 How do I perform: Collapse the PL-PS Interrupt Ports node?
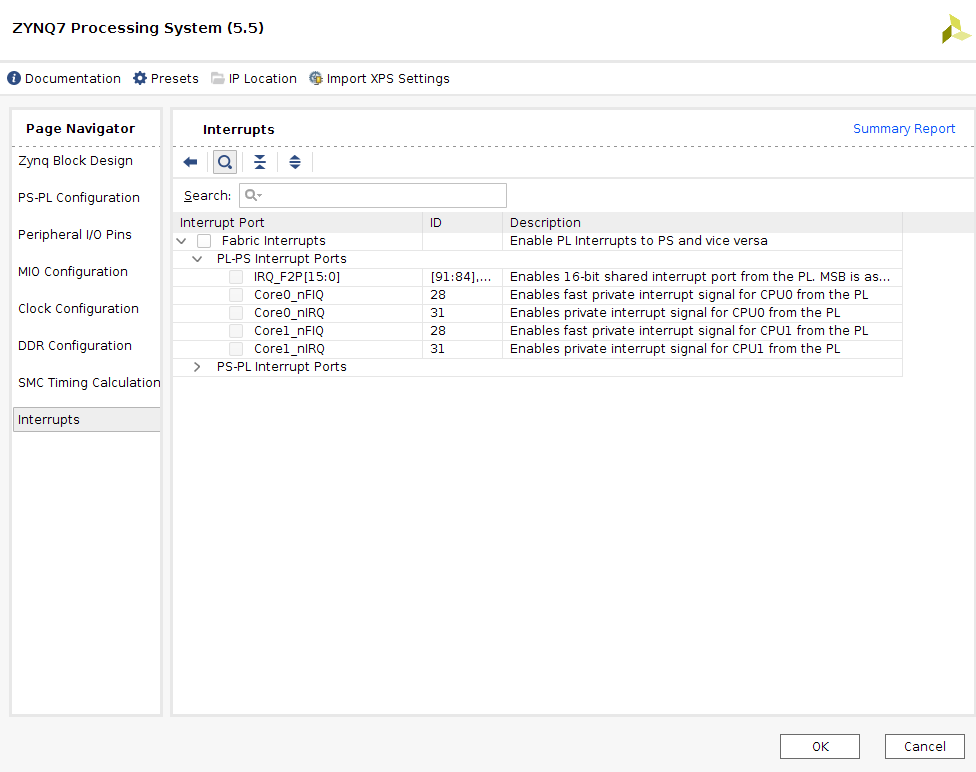click(x=197, y=259)
